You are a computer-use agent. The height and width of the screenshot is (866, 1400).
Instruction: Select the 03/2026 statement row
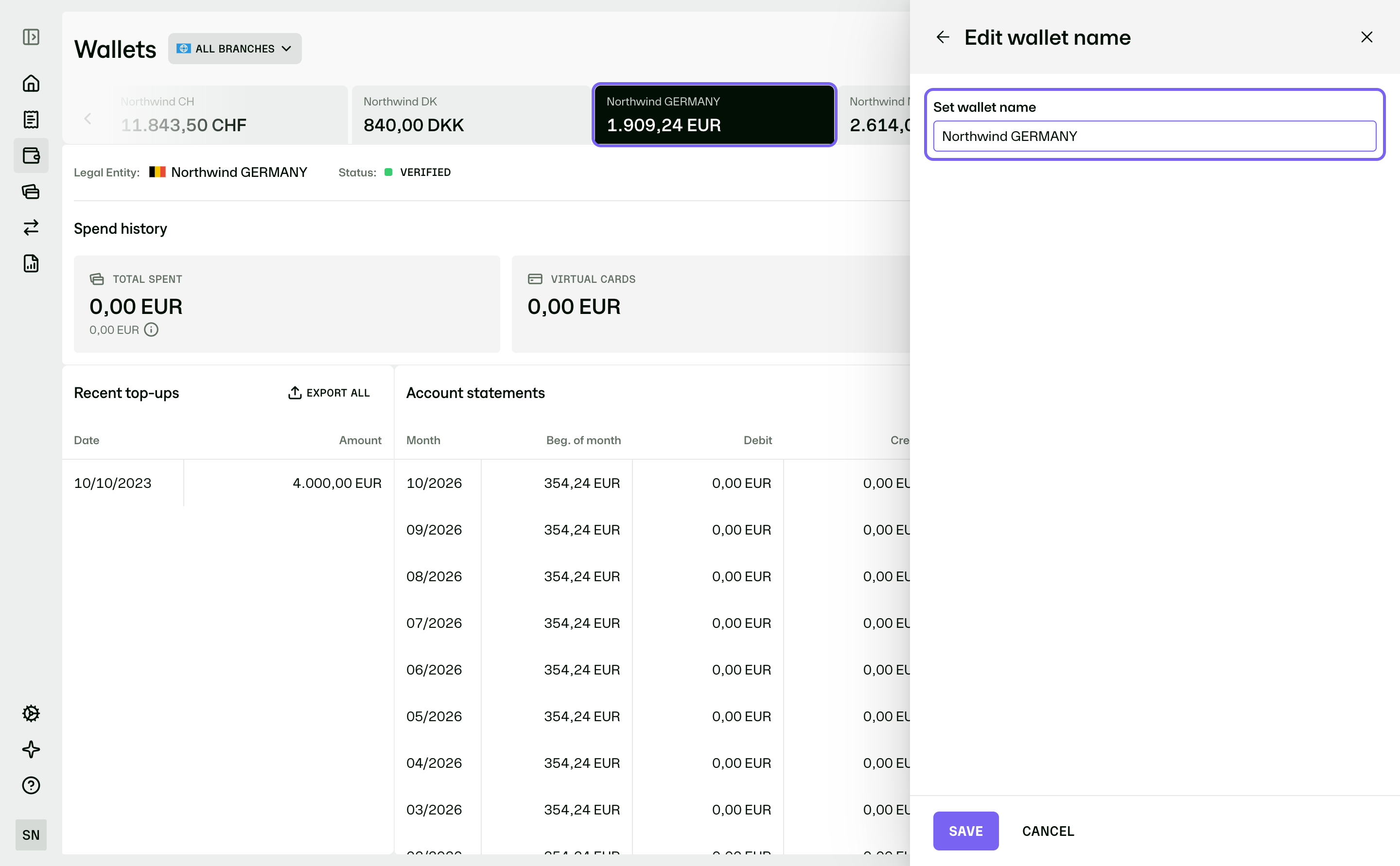[x=658, y=810]
